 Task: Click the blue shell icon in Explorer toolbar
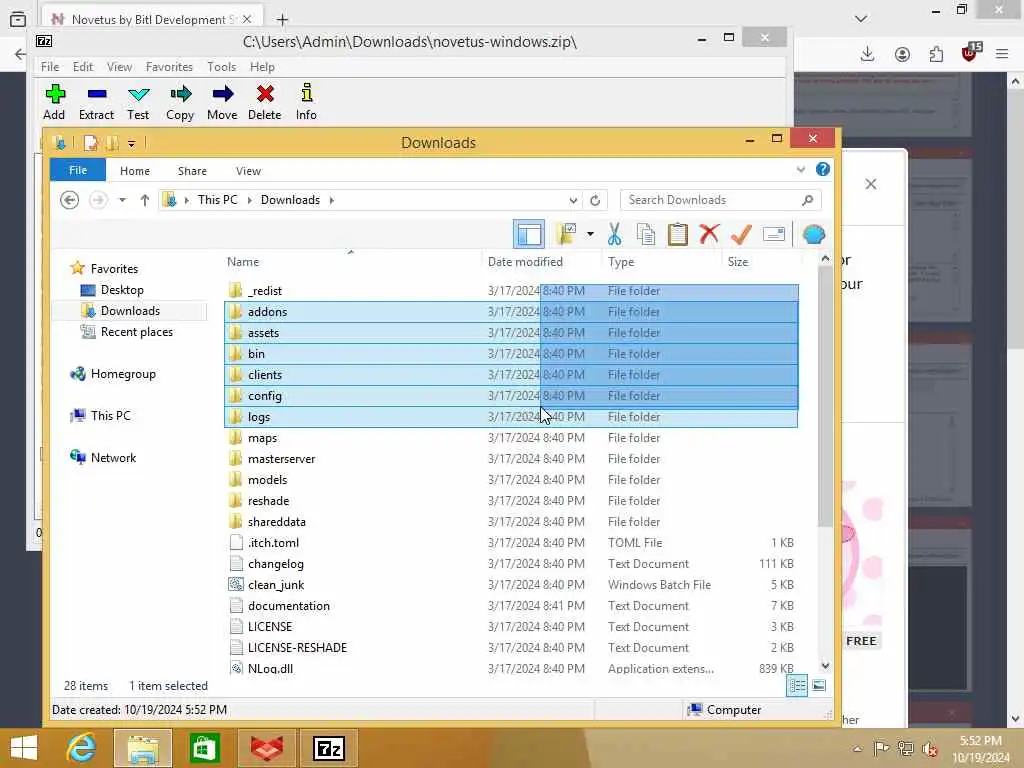(813, 234)
